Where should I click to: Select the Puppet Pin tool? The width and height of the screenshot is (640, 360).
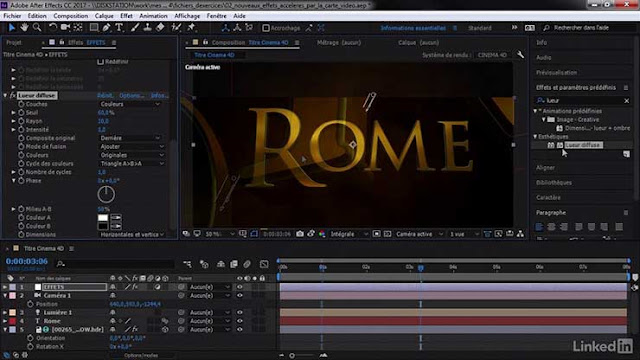[191, 28]
